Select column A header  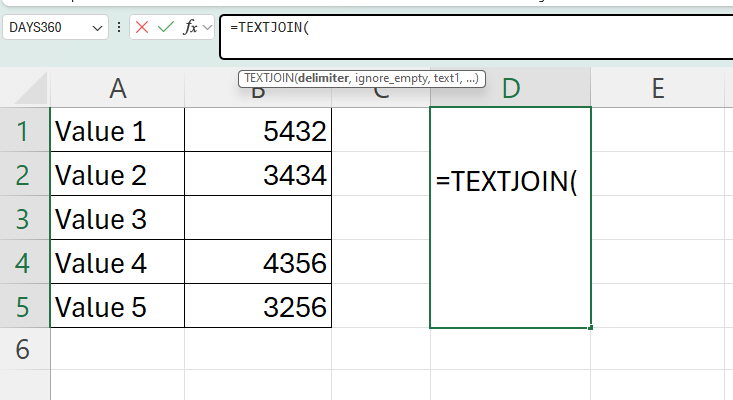117,88
